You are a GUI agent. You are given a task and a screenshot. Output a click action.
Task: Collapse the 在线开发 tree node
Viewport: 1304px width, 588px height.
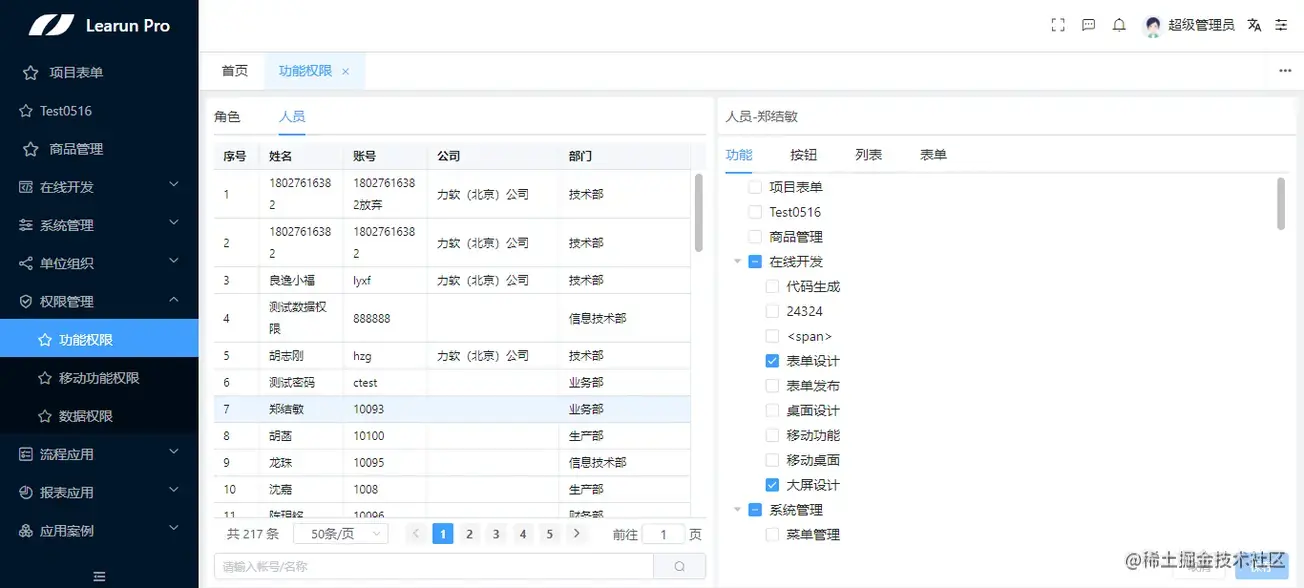(x=737, y=261)
